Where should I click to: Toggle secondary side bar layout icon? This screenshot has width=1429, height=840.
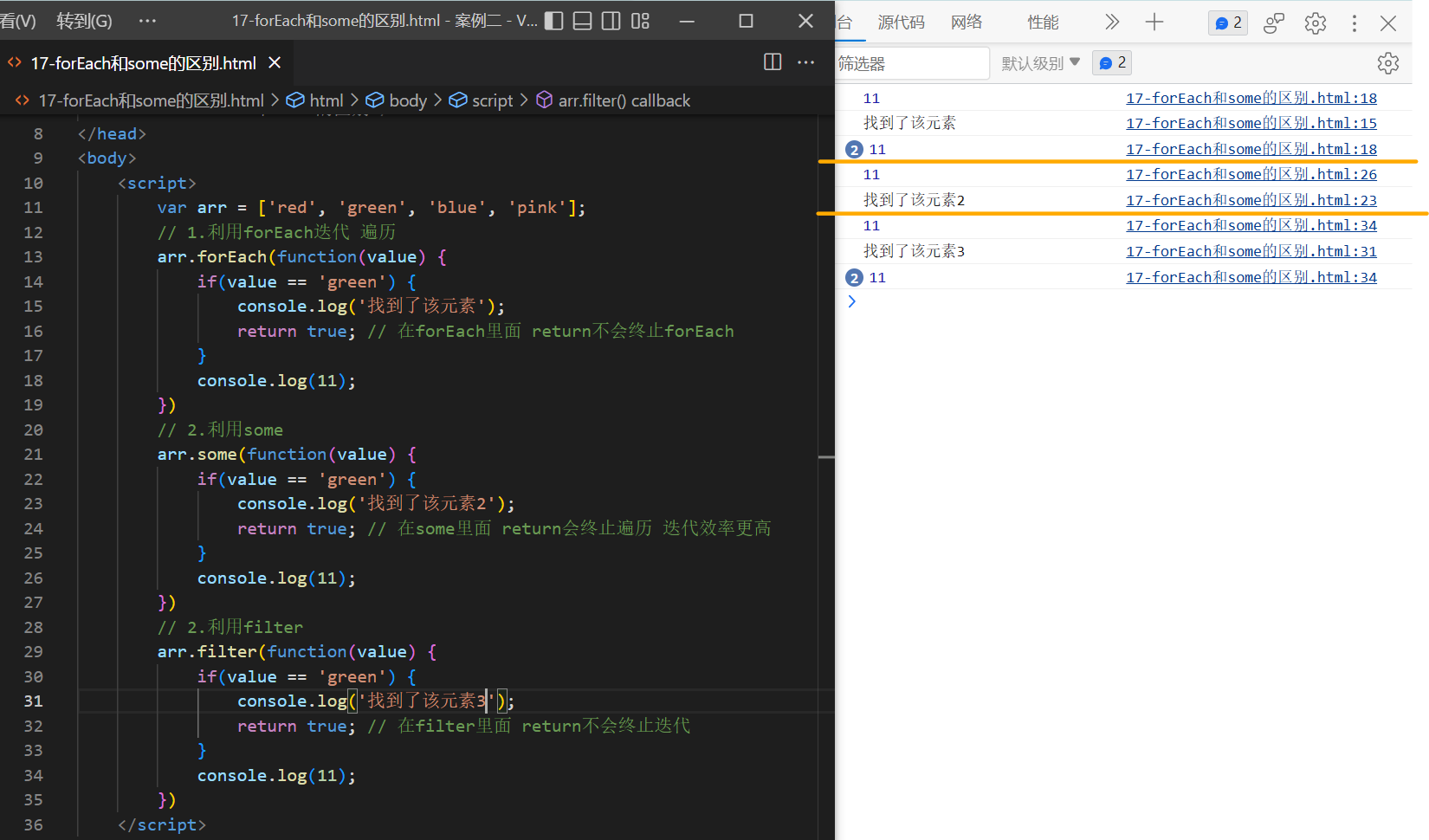[x=611, y=21]
